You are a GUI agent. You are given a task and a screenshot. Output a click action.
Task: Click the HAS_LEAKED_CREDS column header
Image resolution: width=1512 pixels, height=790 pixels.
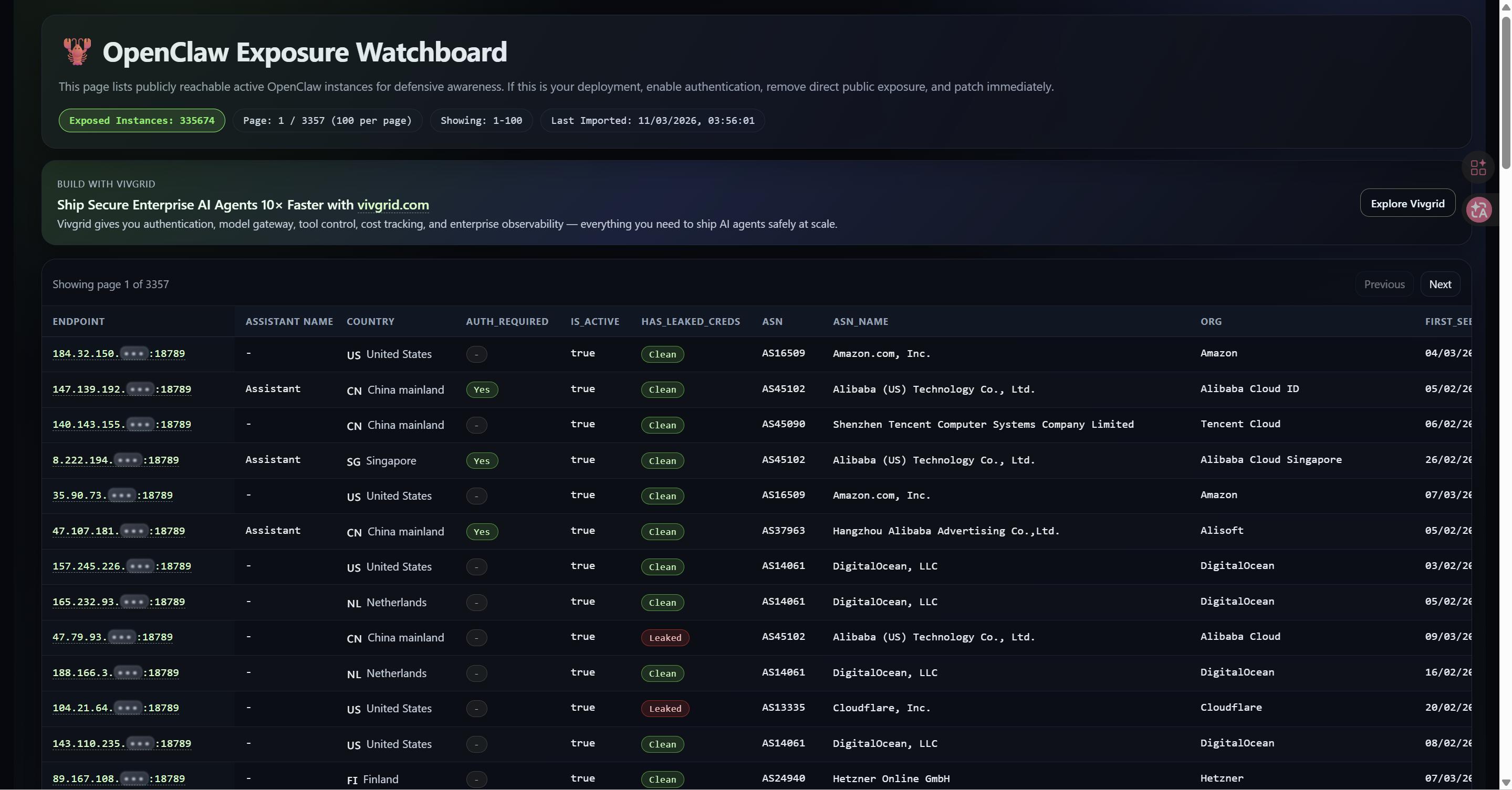click(x=690, y=321)
